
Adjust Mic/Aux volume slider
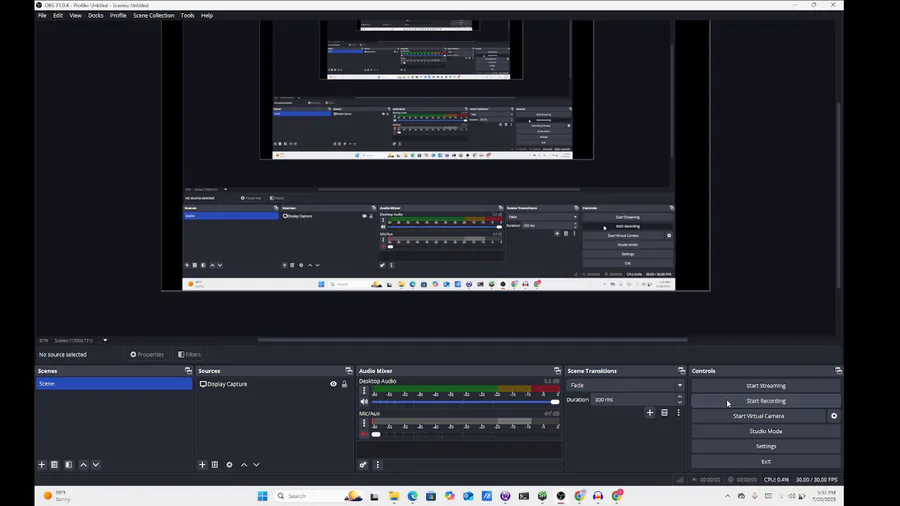point(465,434)
